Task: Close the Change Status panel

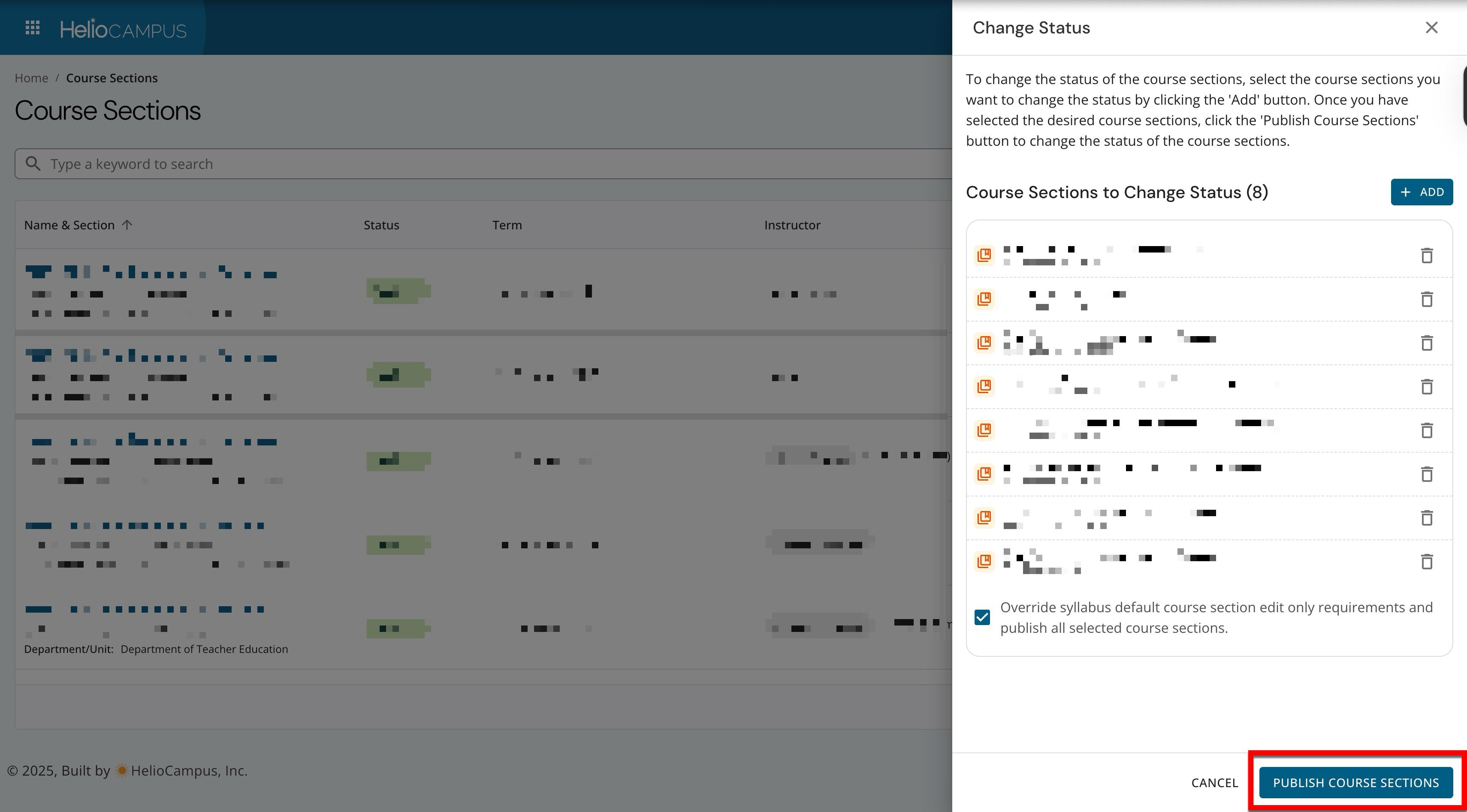Action: point(1431,28)
